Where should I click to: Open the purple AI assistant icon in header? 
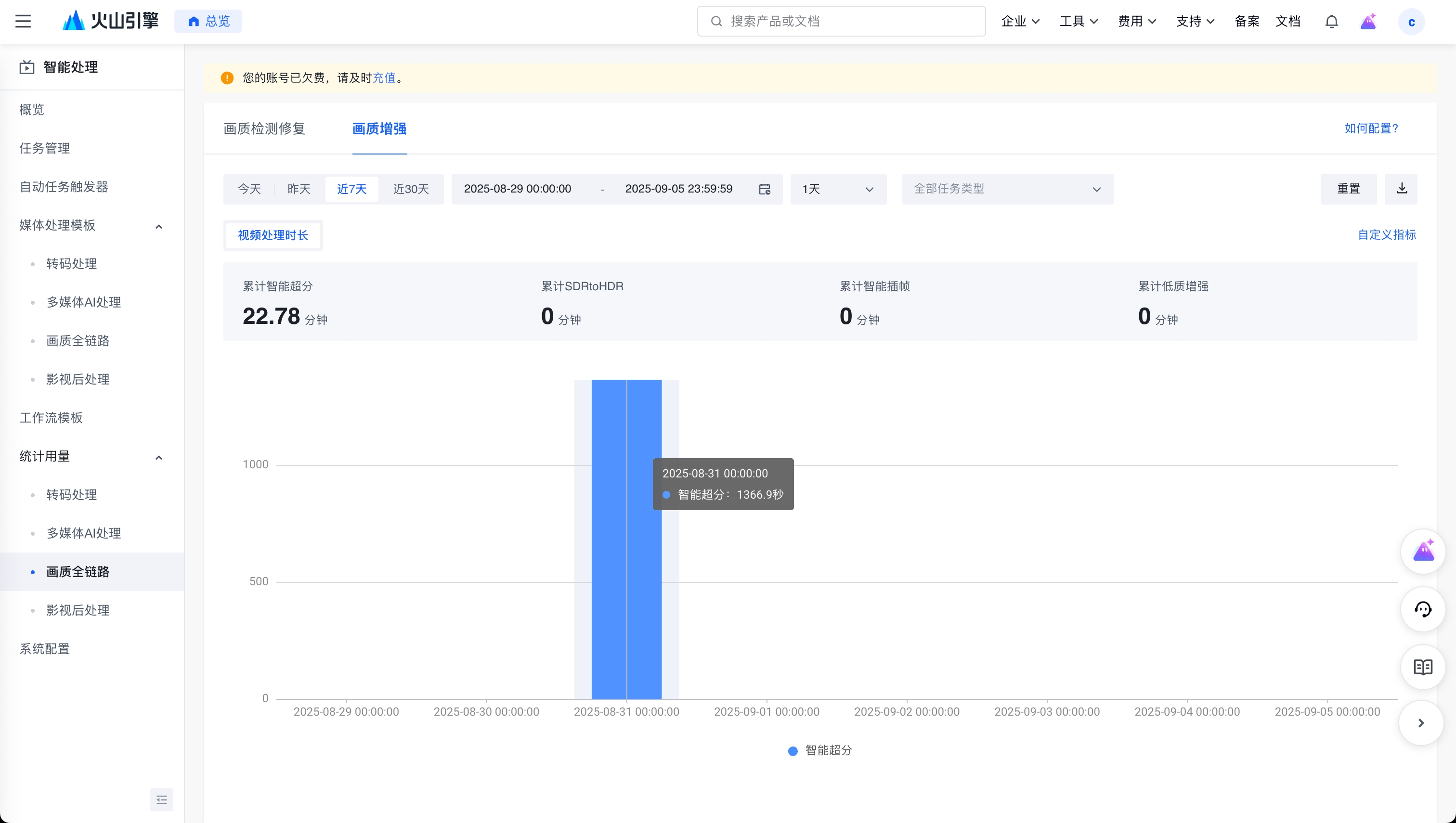click(x=1368, y=22)
